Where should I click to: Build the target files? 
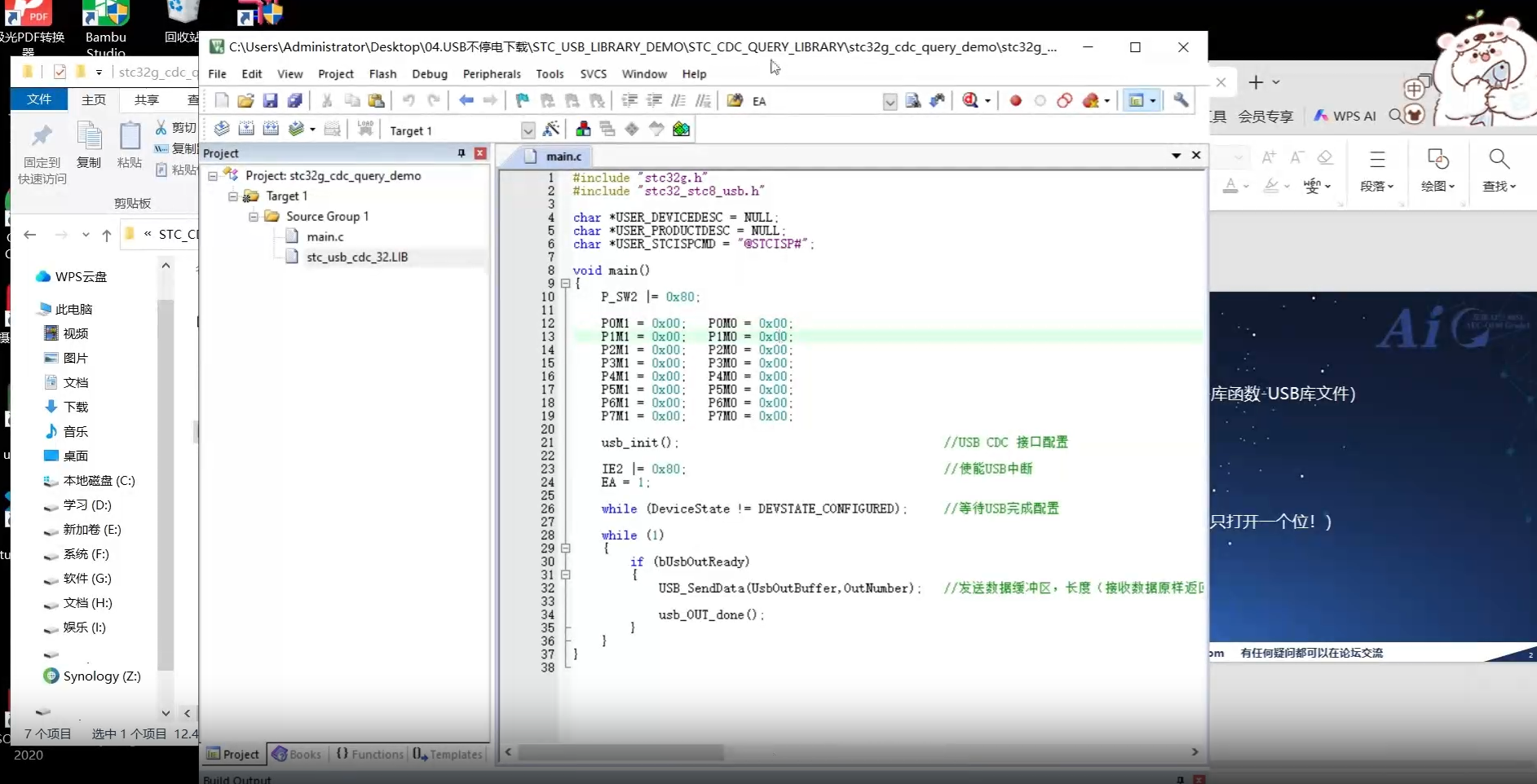pos(246,129)
